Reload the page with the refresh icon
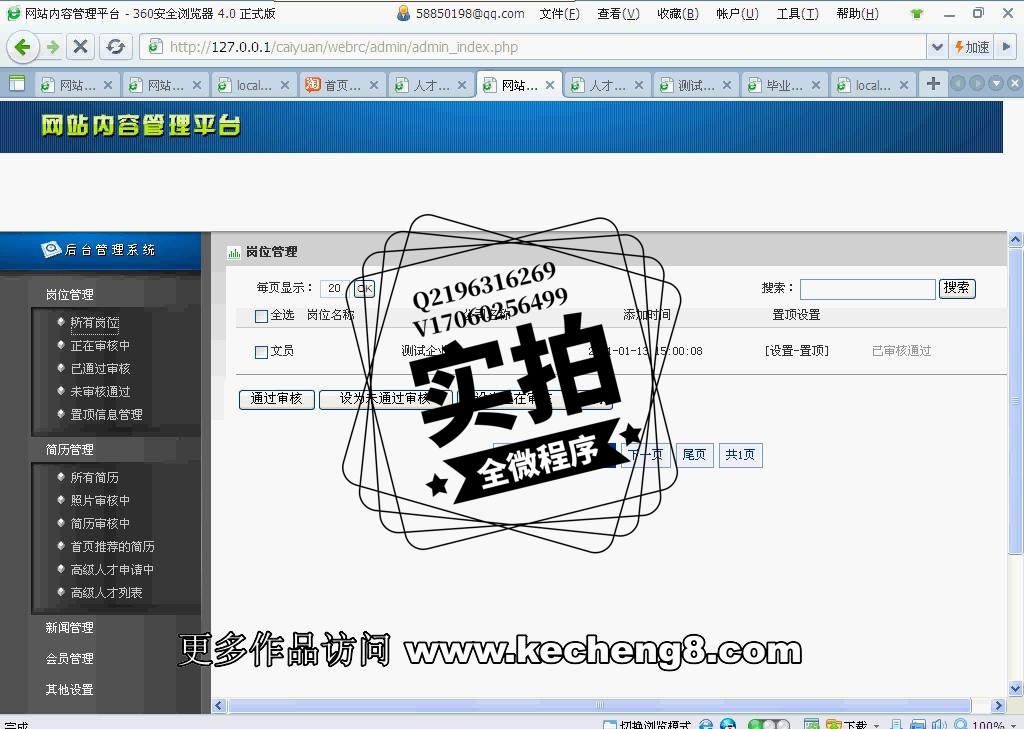1024x729 pixels. [116, 46]
